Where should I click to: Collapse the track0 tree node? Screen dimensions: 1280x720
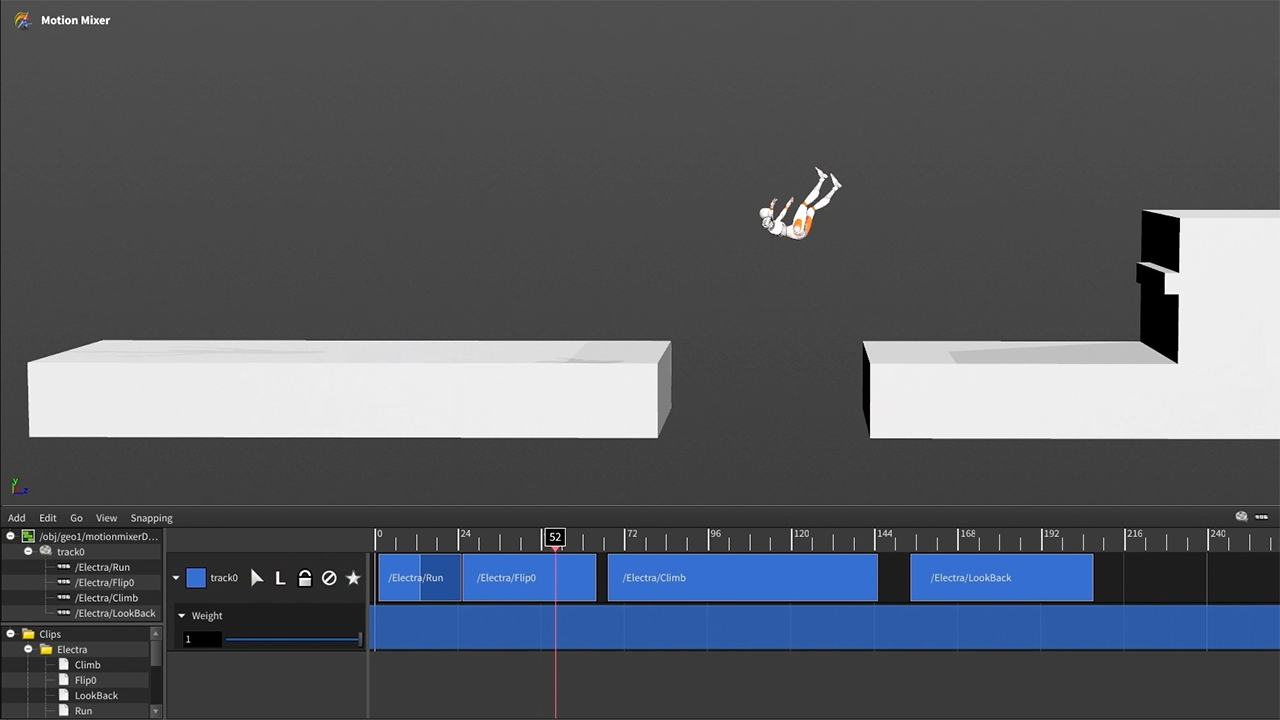[x=28, y=552]
